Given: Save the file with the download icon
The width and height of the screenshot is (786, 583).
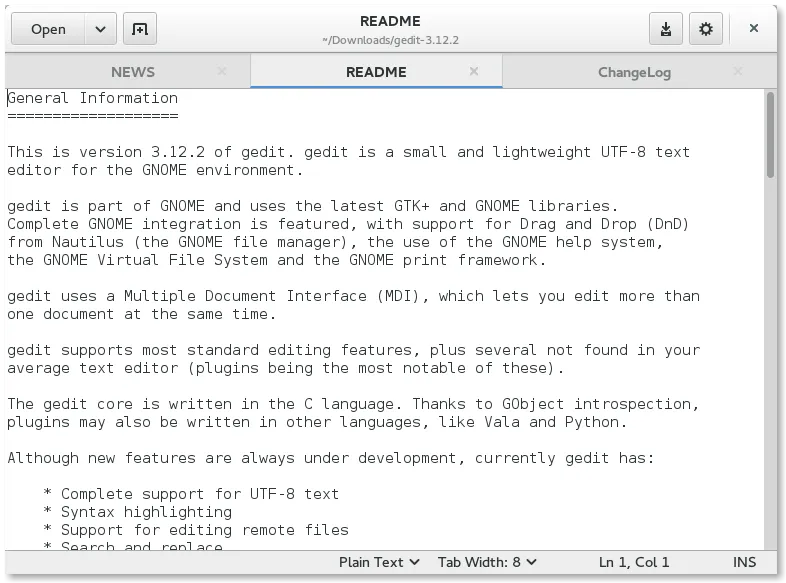Looking at the screenshot, I should (x=666, y=29).
